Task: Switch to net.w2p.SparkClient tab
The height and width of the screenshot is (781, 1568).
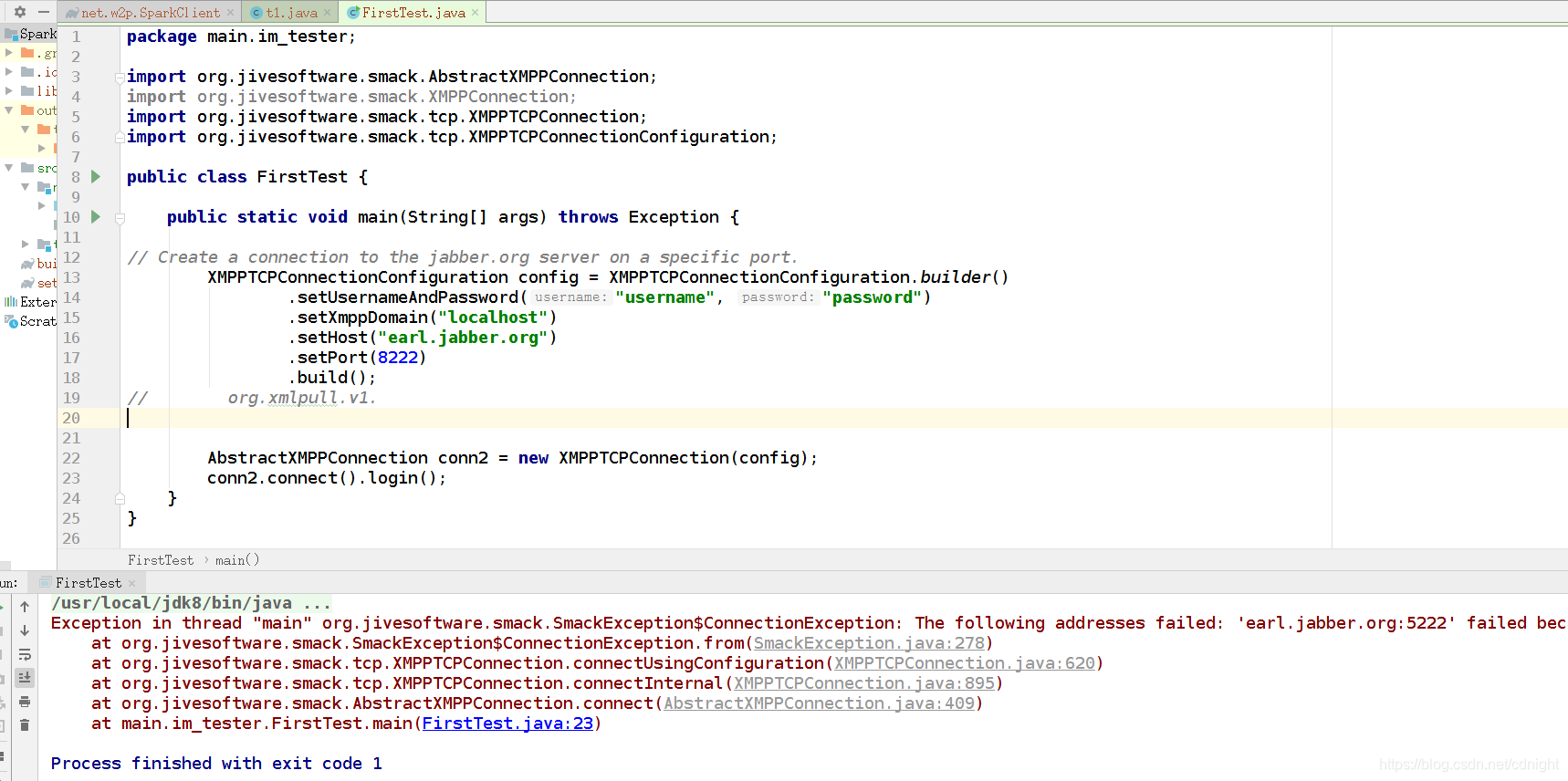Action: click(x=150, y=13)
